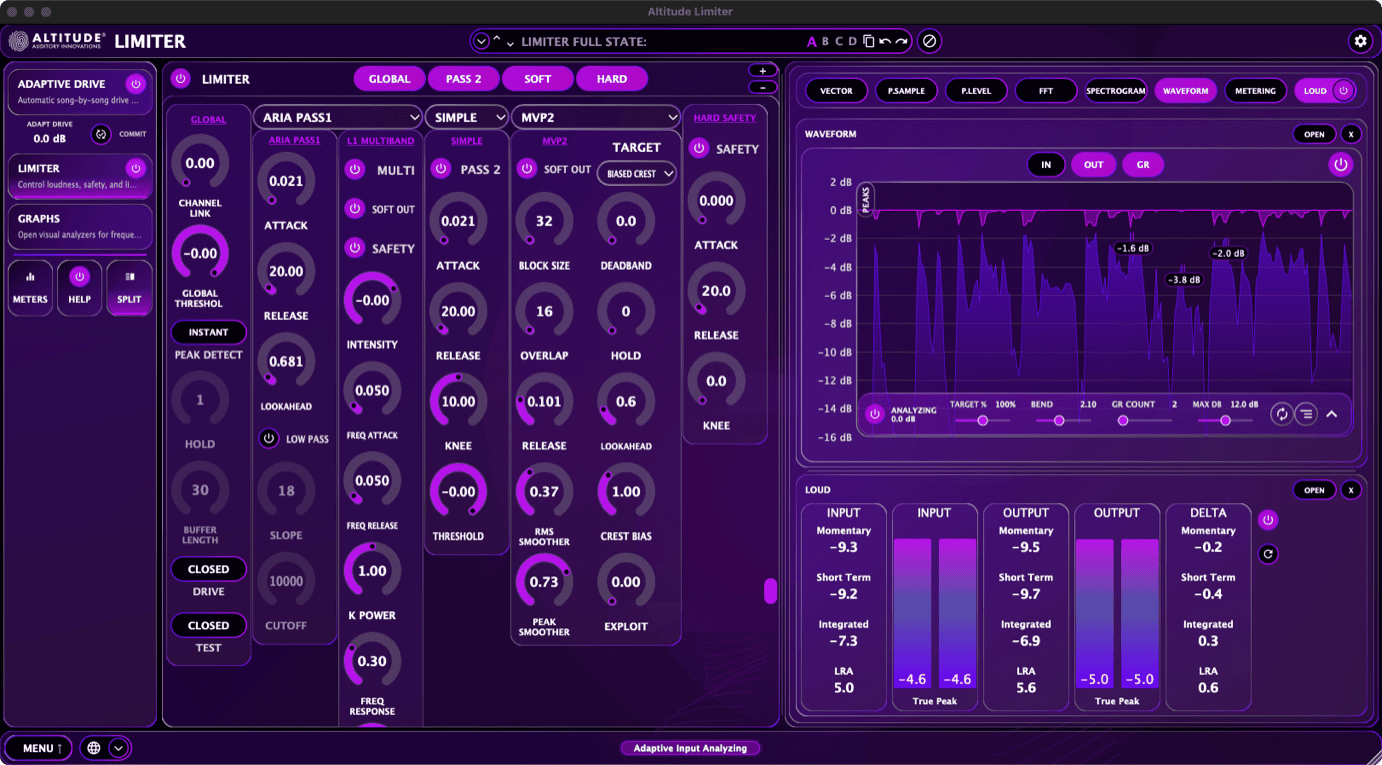Viewport: 1382px width, 765px height.
Task: Select the Metering tab
Action: [1255, 91]
